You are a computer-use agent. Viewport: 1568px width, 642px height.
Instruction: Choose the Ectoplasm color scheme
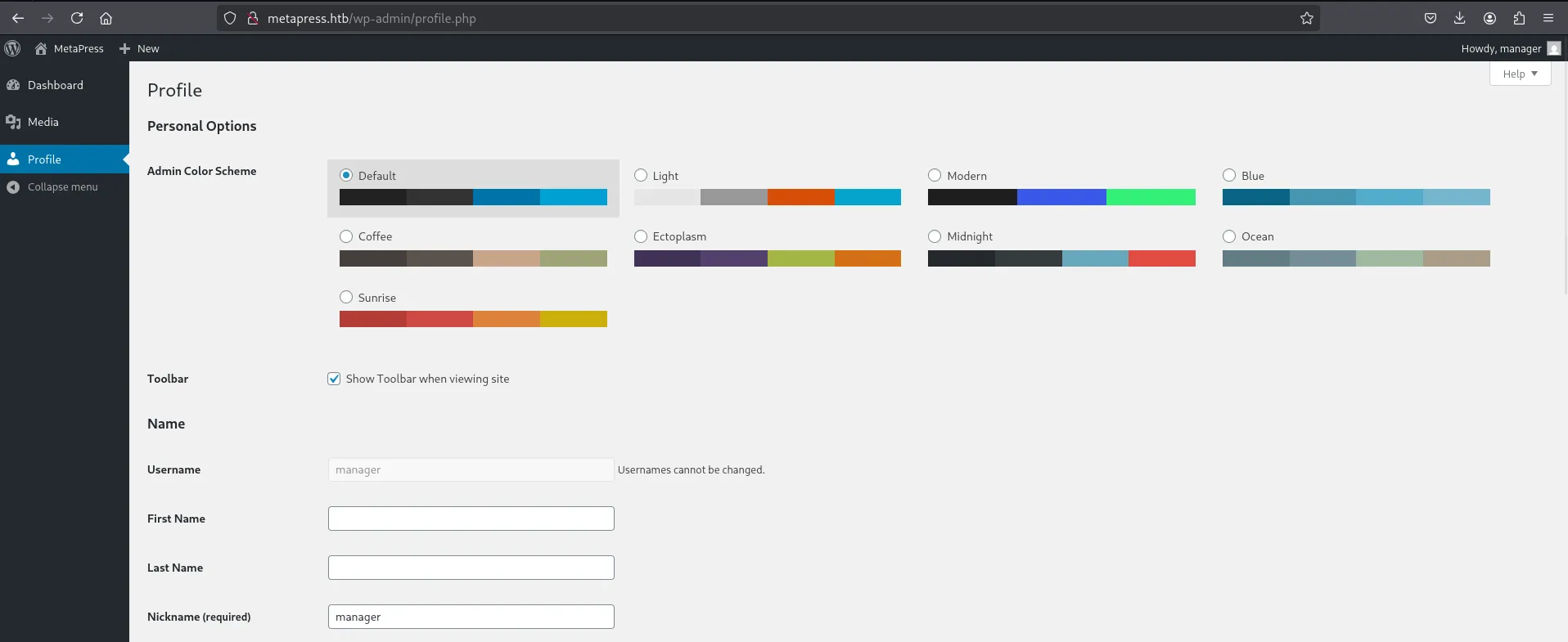pos(641,236)
